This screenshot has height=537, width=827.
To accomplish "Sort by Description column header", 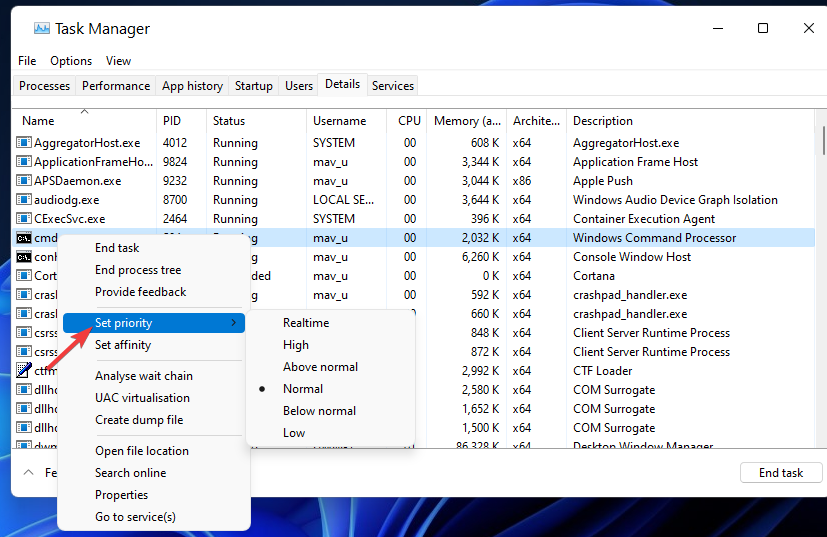I will pyautogui.click(x=691, y=121).
